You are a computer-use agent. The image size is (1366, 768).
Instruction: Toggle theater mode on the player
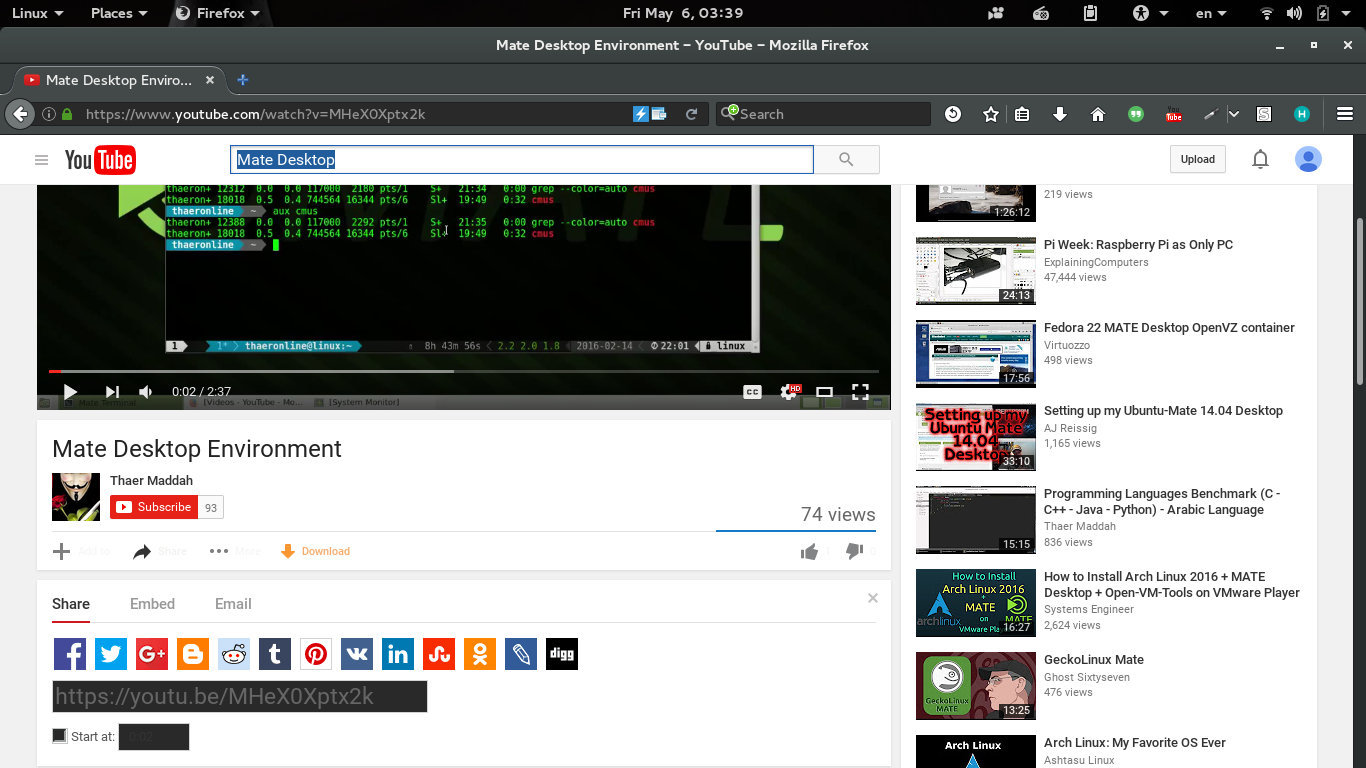(824, 392)
